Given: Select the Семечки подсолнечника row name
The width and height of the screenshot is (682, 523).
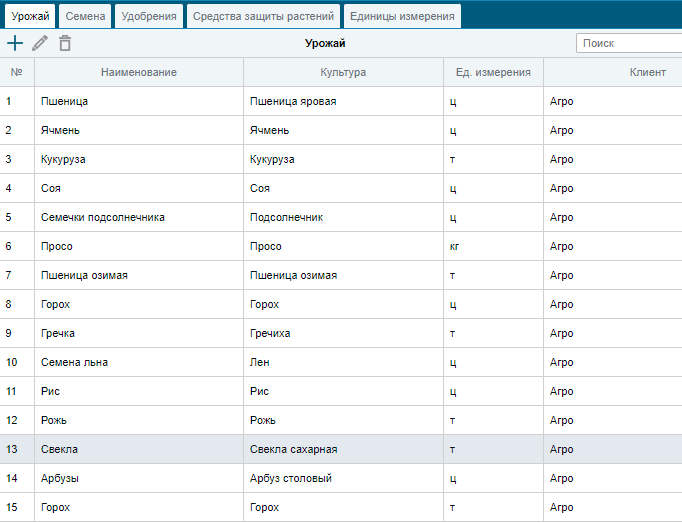Looking at the screenshot, I should 139,217.
